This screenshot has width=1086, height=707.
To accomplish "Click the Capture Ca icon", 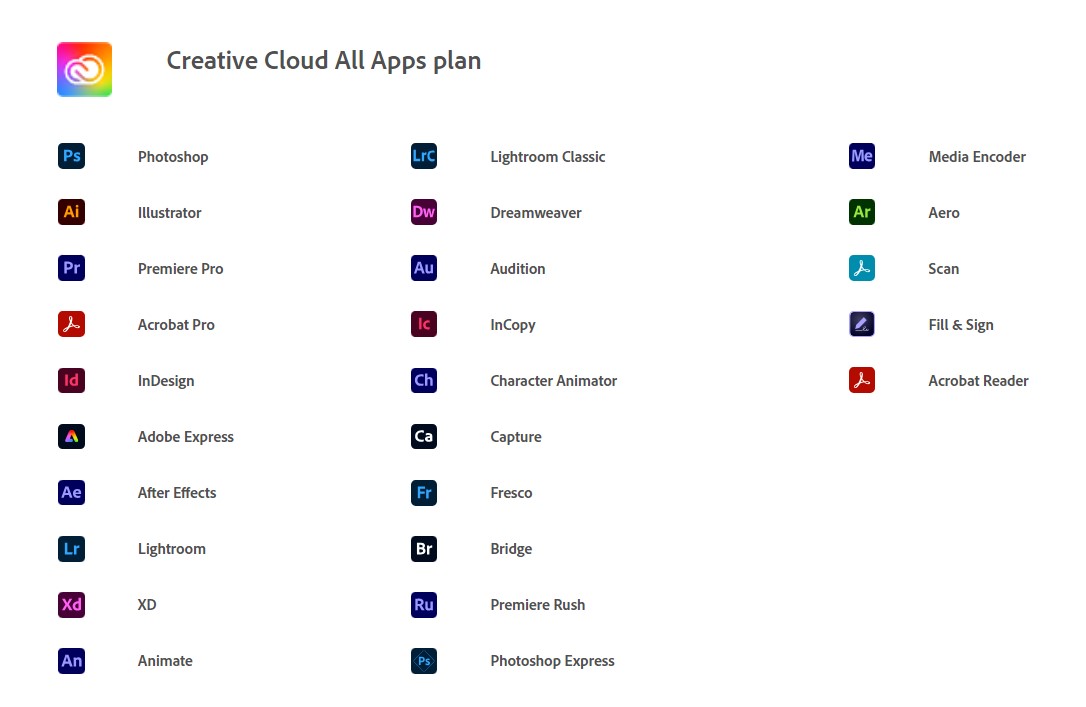I will point(424,436).
